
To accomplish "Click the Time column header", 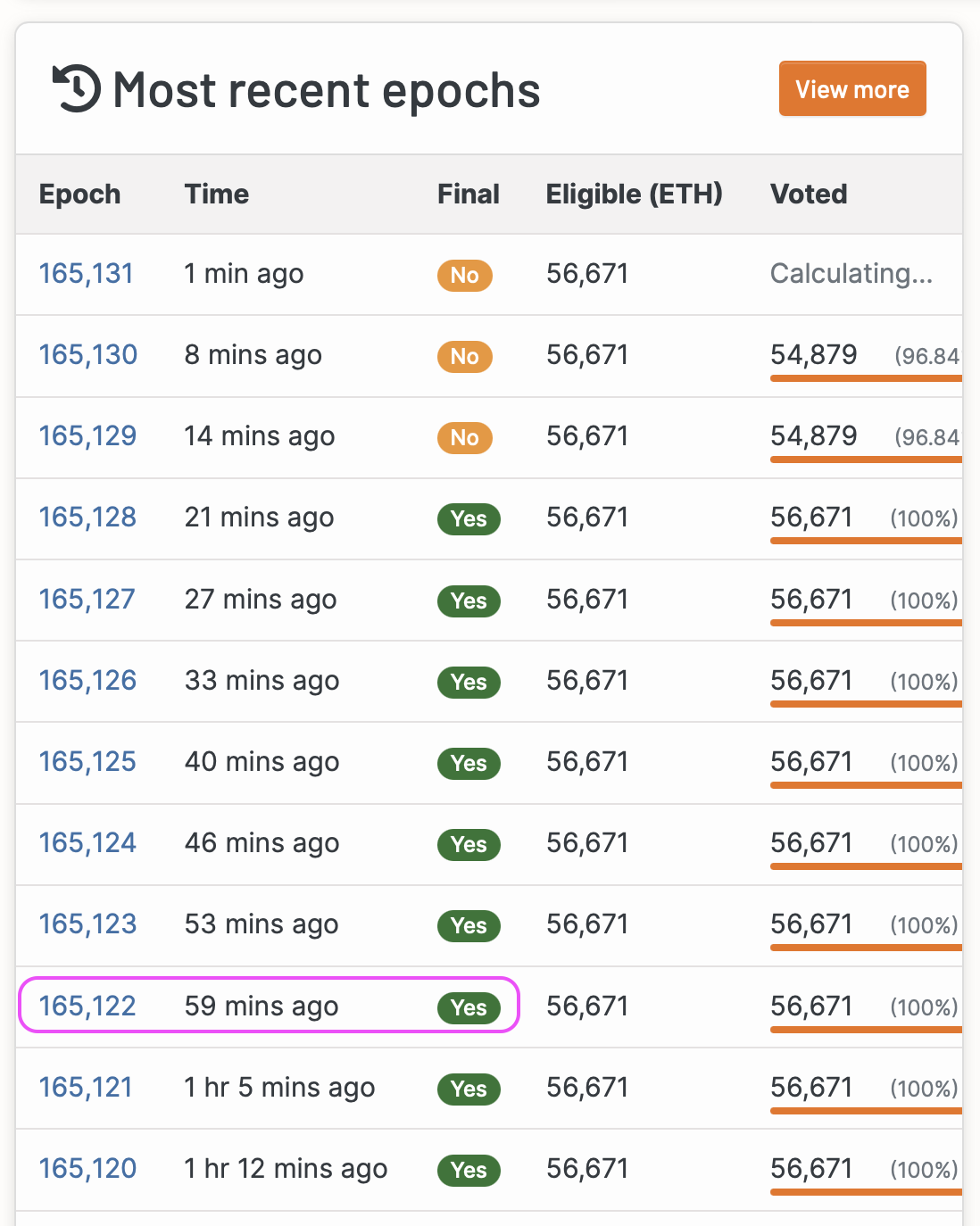I will click(x=216, y=195).
